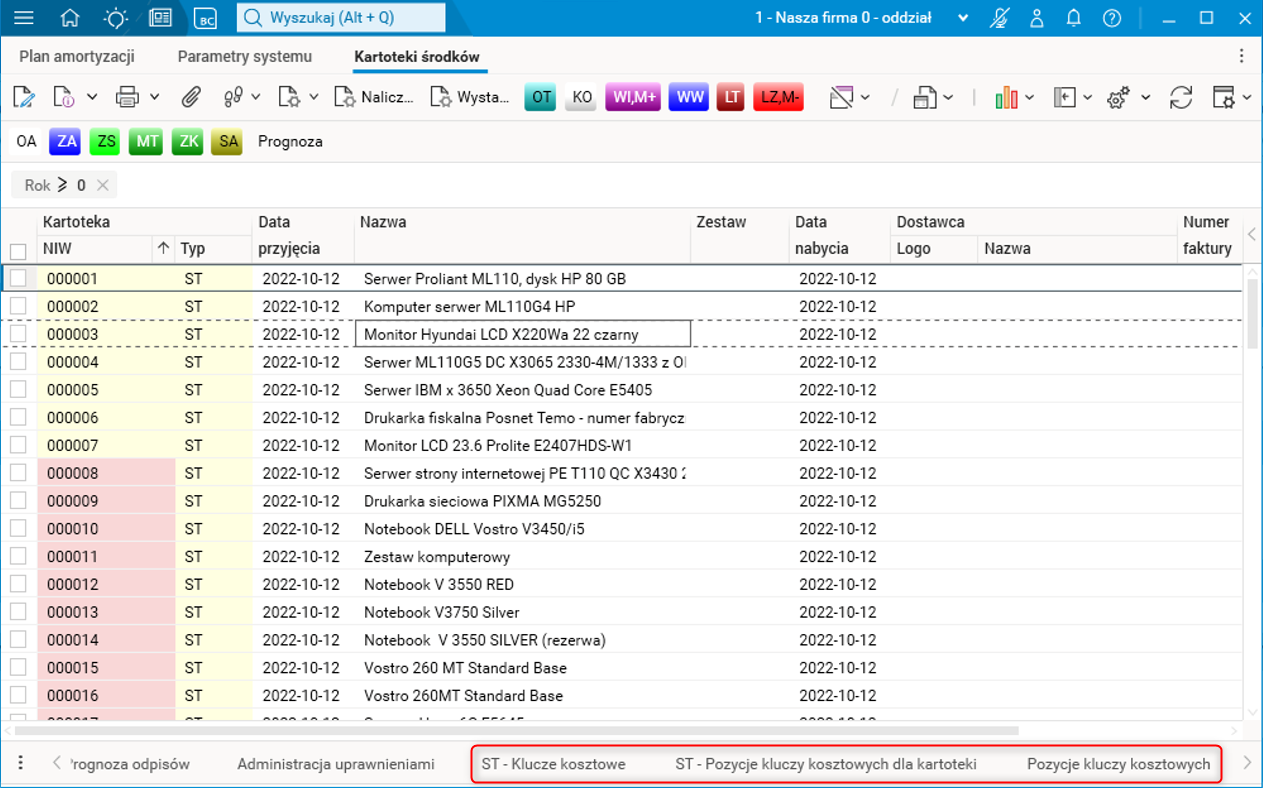Click the bar chart icon
Screen dimensions: 1263x788
pyautogui.click(x=1006, y=97)
